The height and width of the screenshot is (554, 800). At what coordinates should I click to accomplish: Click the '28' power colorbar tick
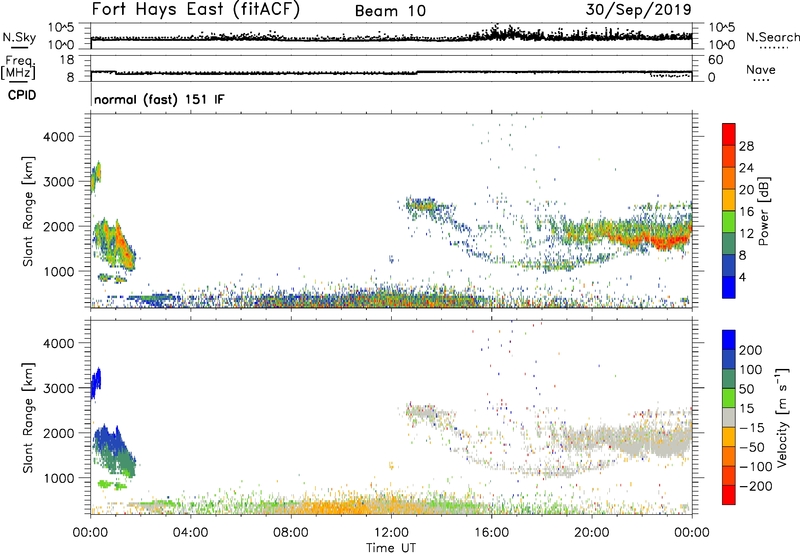coord(746,146)
